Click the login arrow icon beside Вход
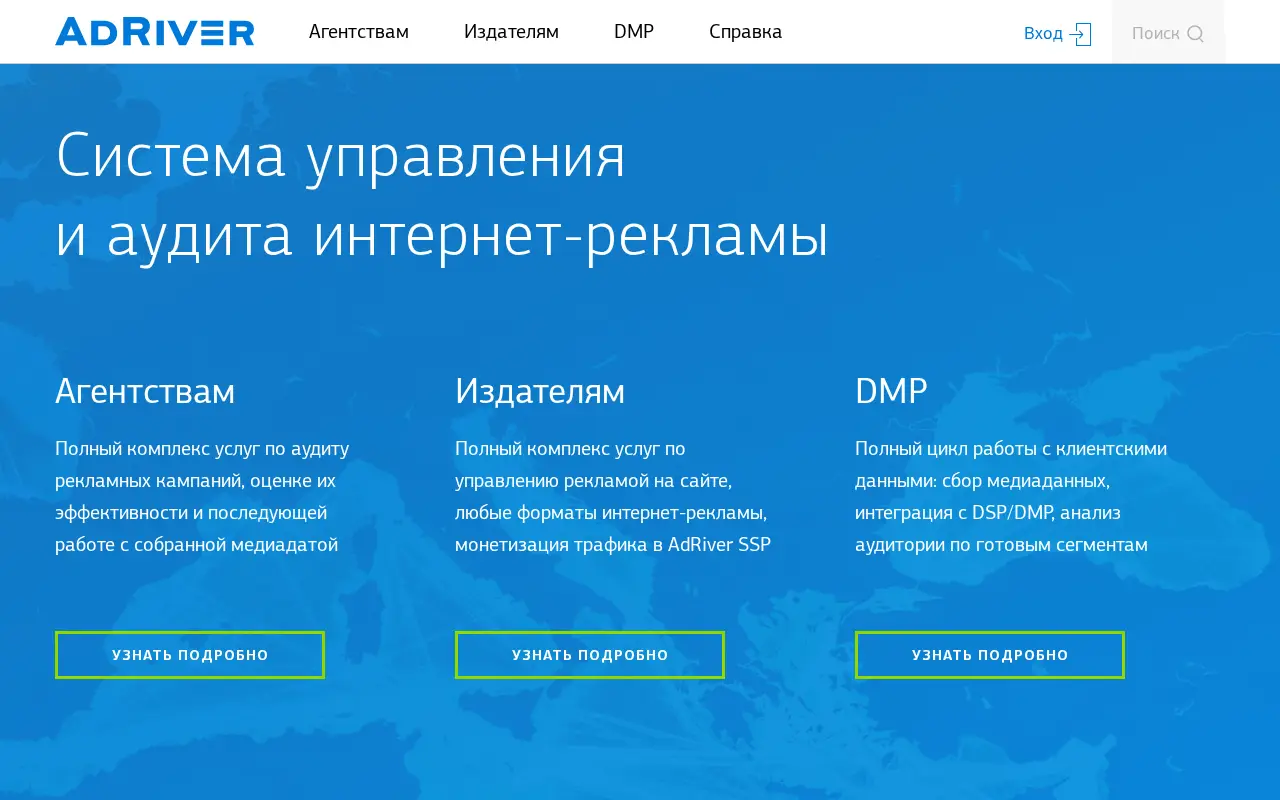Image resolution: width=1280 pixels, height=800 pixels. coord(1080,34)
